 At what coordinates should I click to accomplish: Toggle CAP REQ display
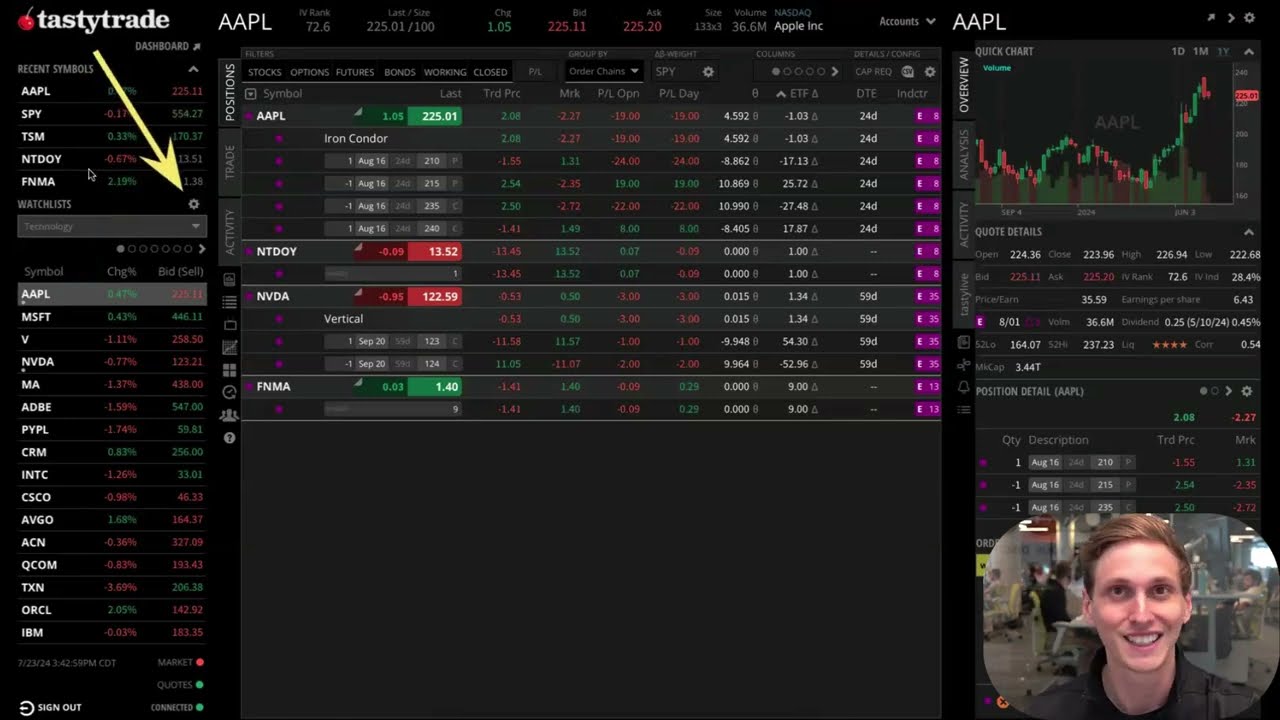(x=873, y=72)
